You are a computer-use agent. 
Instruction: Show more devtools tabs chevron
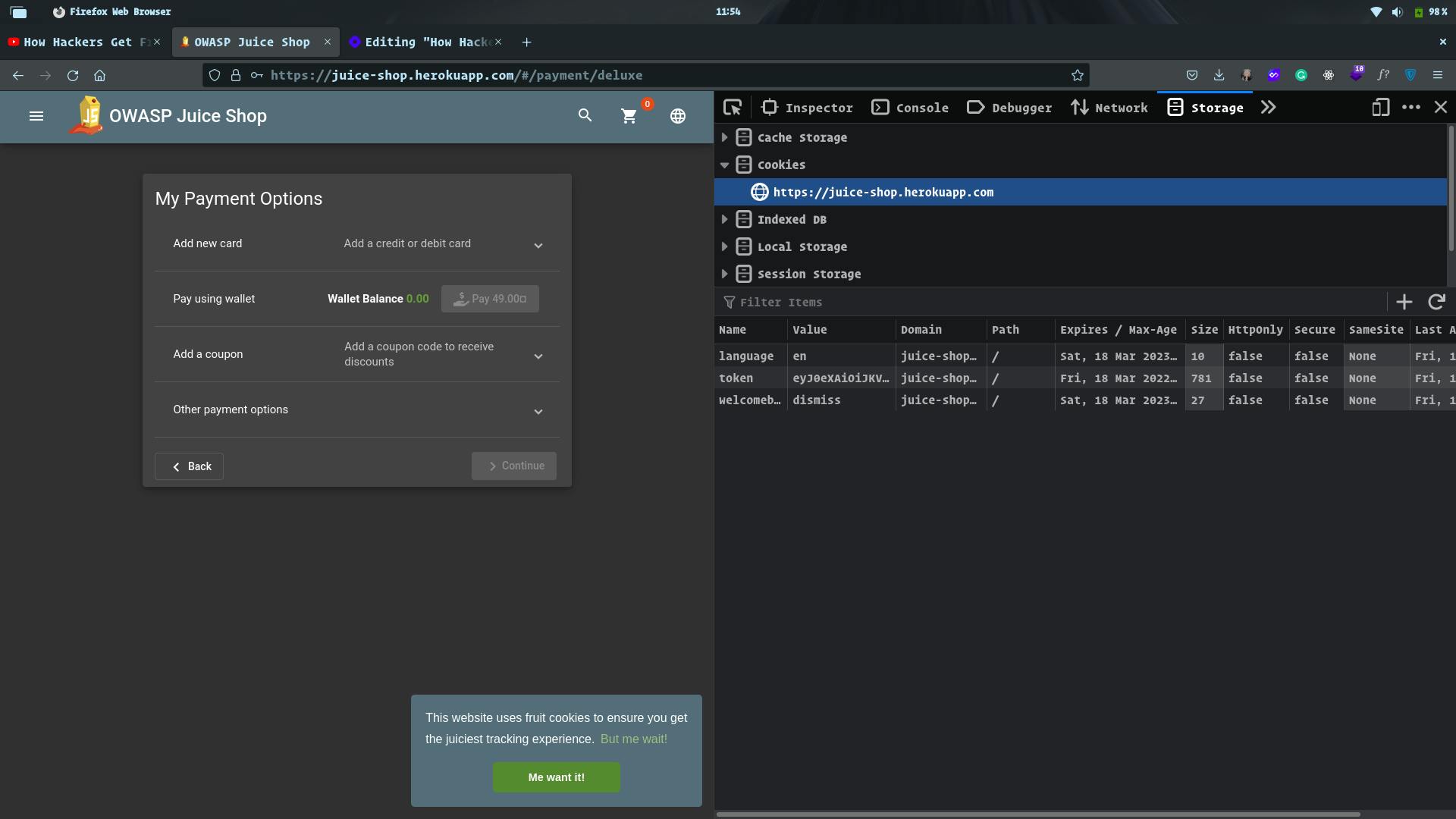[1268, 108]
